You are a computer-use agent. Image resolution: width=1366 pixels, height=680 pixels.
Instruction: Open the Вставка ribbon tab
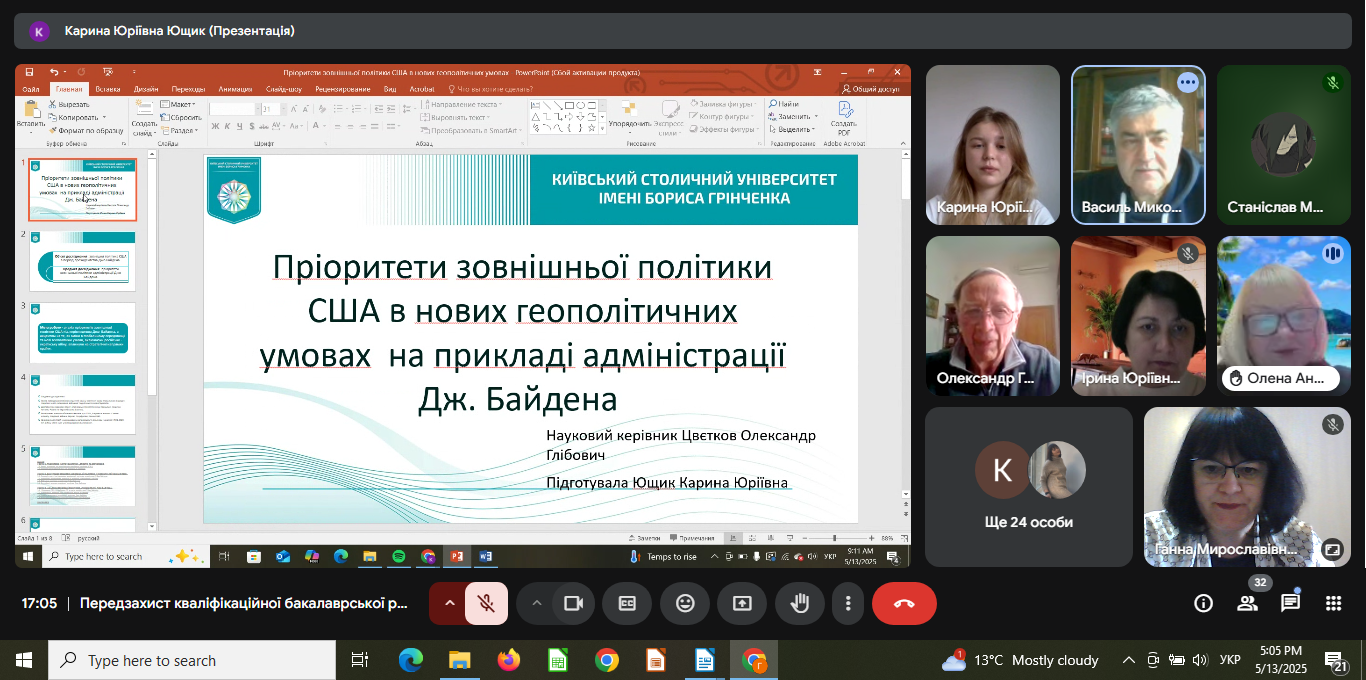point(108,89)
